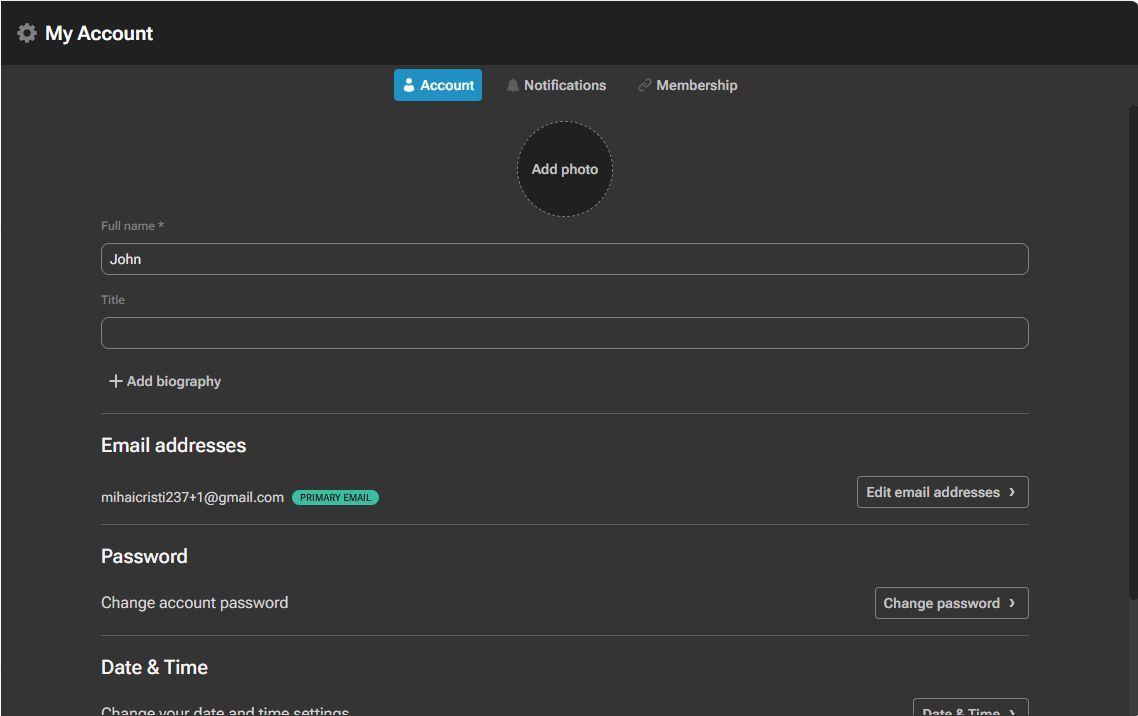Viewport: 1138px width, 716px height.
Task: Click the vertical scrollbar on the right
Action: (x=1132, y=350)
